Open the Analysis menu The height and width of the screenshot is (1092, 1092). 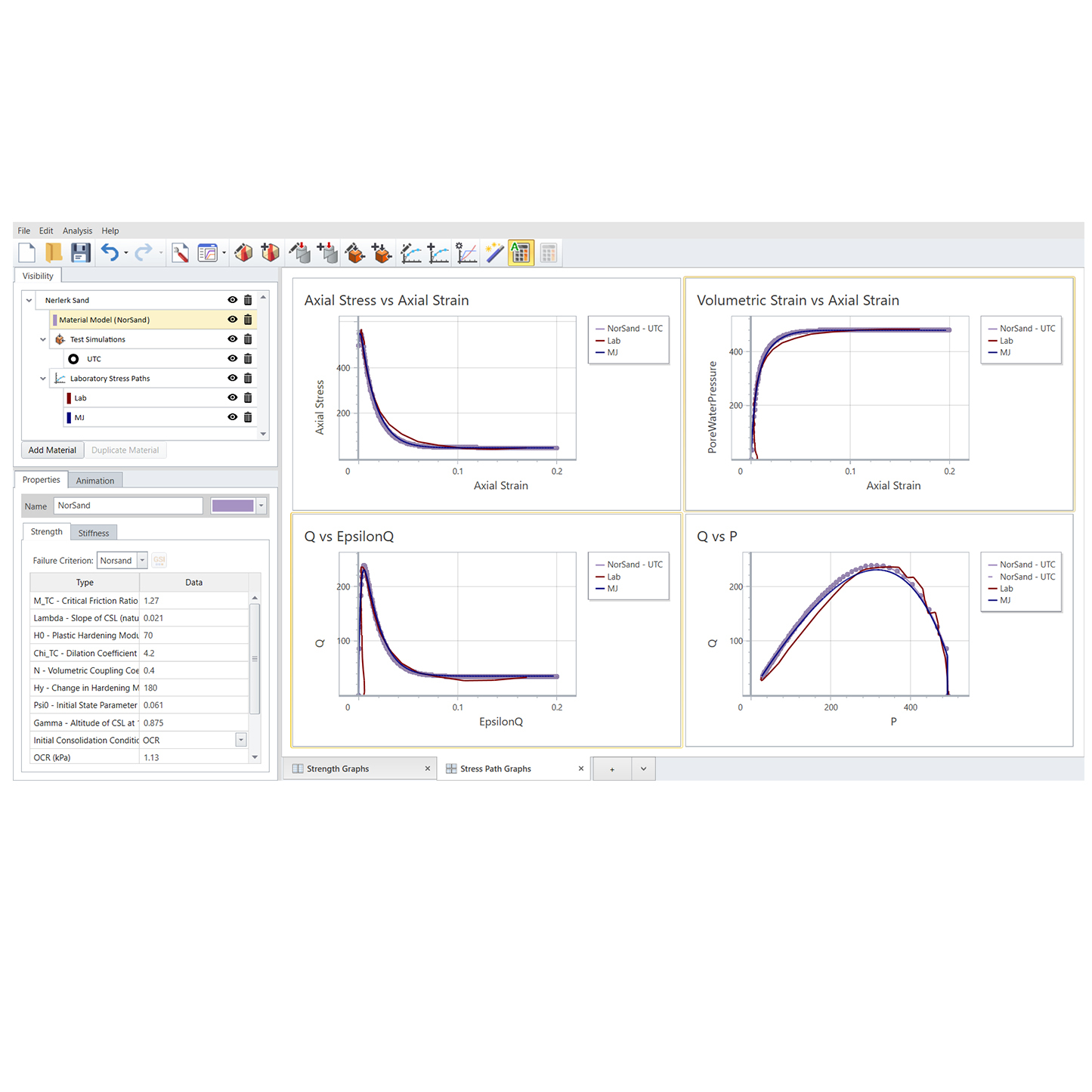coord(77,230)
